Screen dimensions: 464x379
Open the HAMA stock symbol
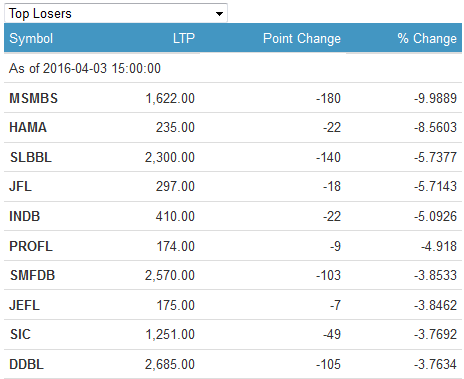coord(28,127)
